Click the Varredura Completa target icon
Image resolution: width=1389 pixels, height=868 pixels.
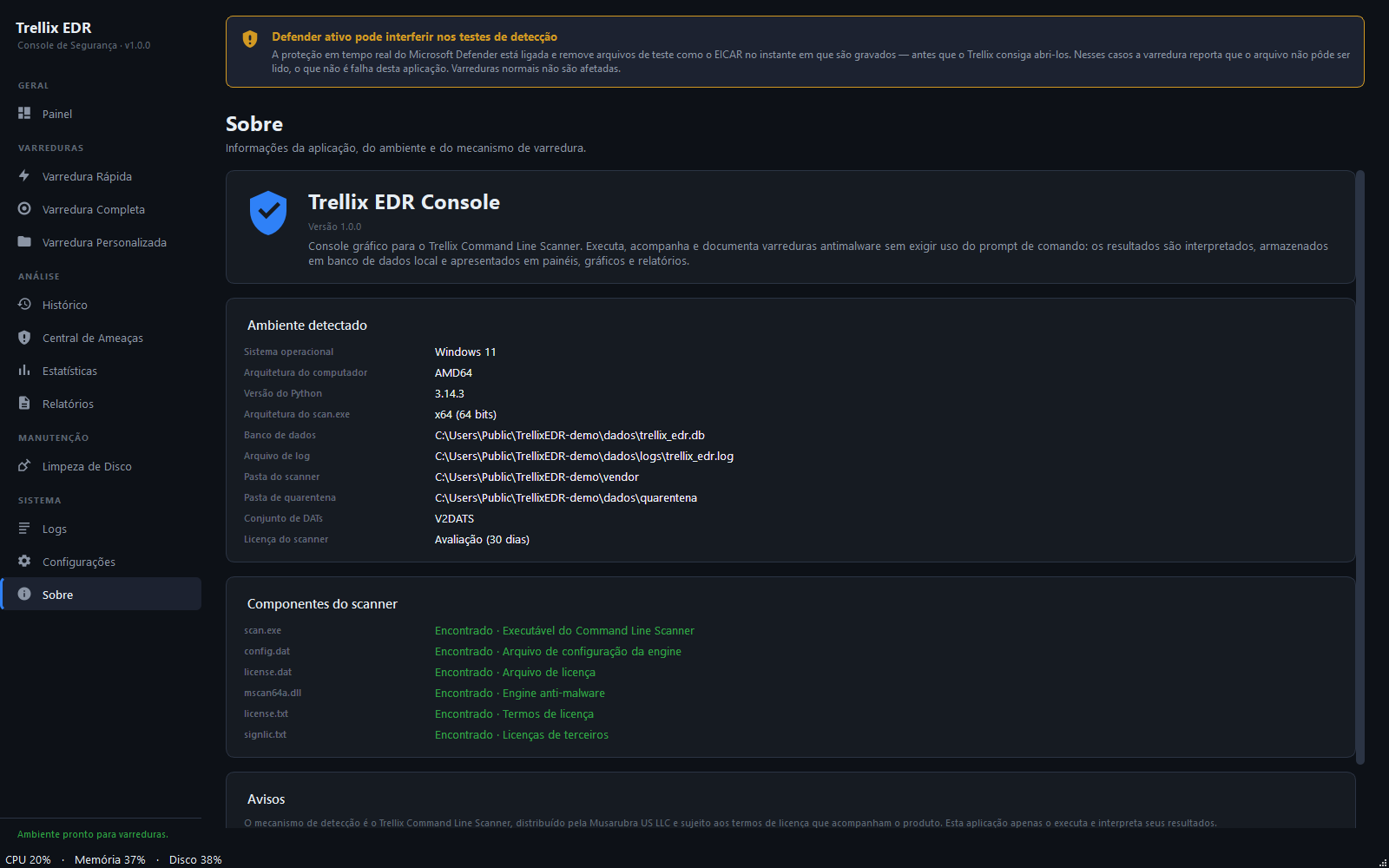point(24,208)
